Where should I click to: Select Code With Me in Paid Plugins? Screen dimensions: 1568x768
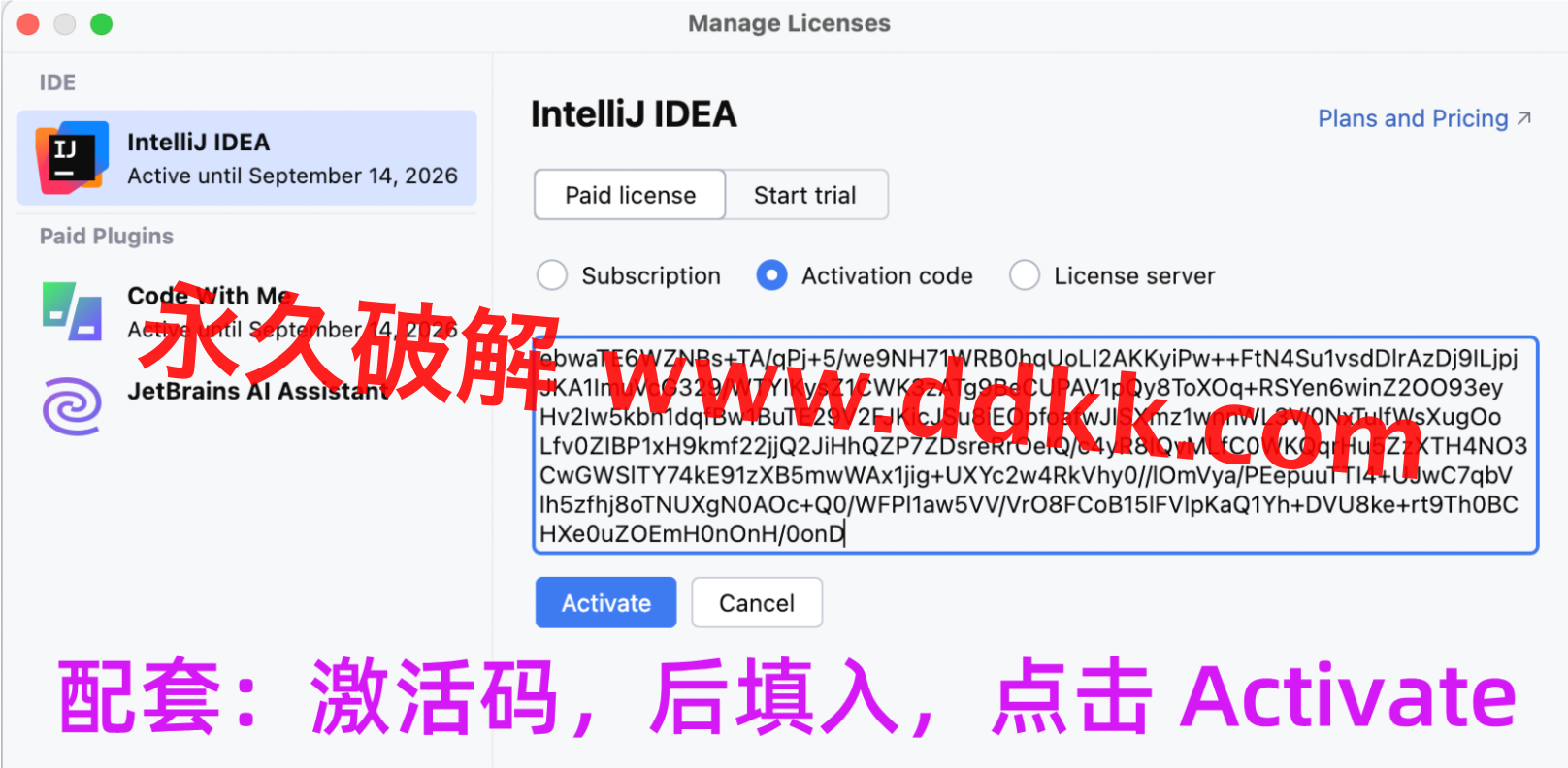[x=246, y=311]
